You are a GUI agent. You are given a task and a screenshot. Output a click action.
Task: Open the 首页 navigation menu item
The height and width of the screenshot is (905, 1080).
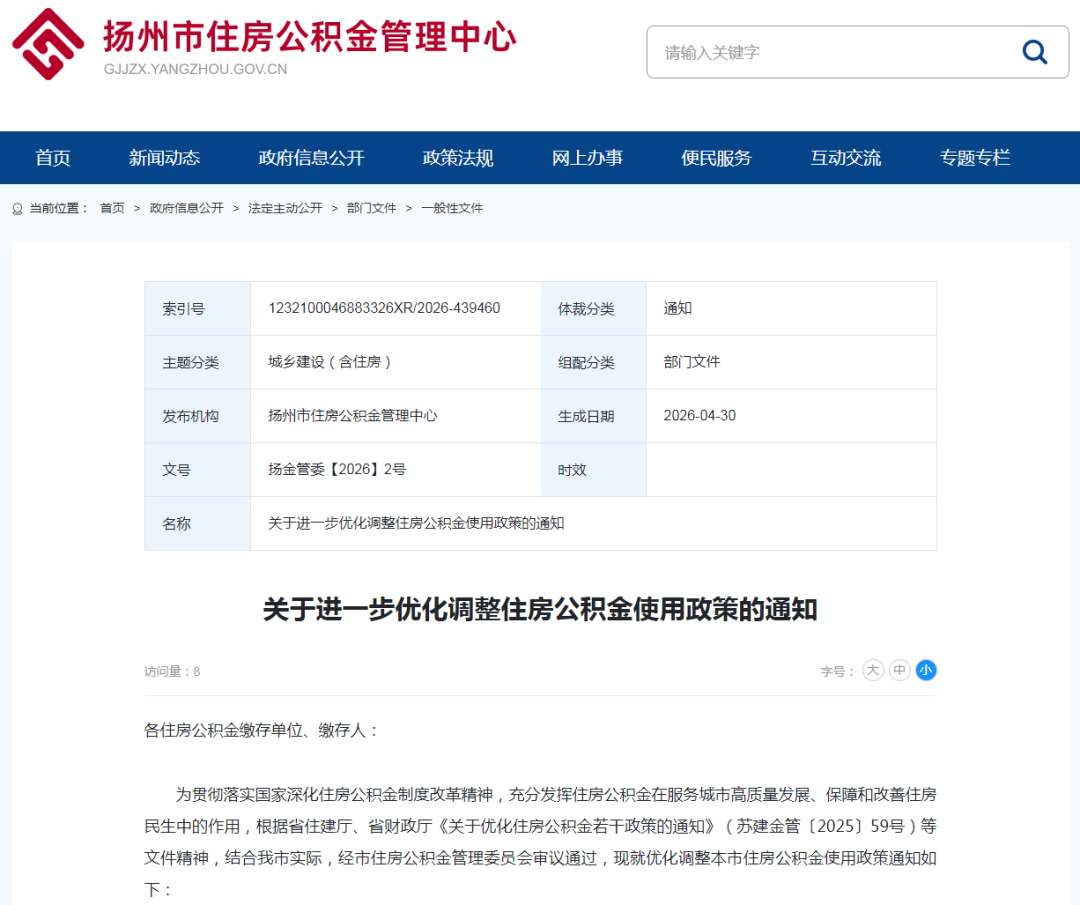53,158
